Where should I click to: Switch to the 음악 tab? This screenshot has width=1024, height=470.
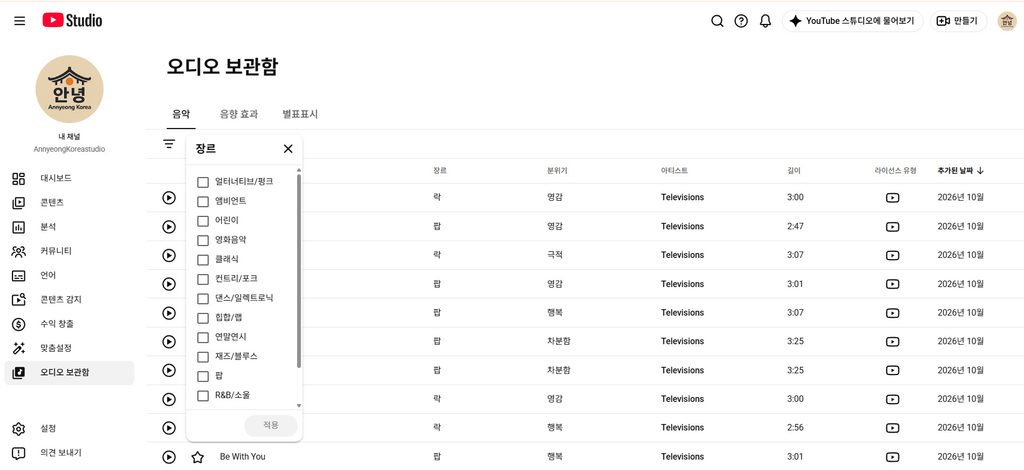[181, 114]
